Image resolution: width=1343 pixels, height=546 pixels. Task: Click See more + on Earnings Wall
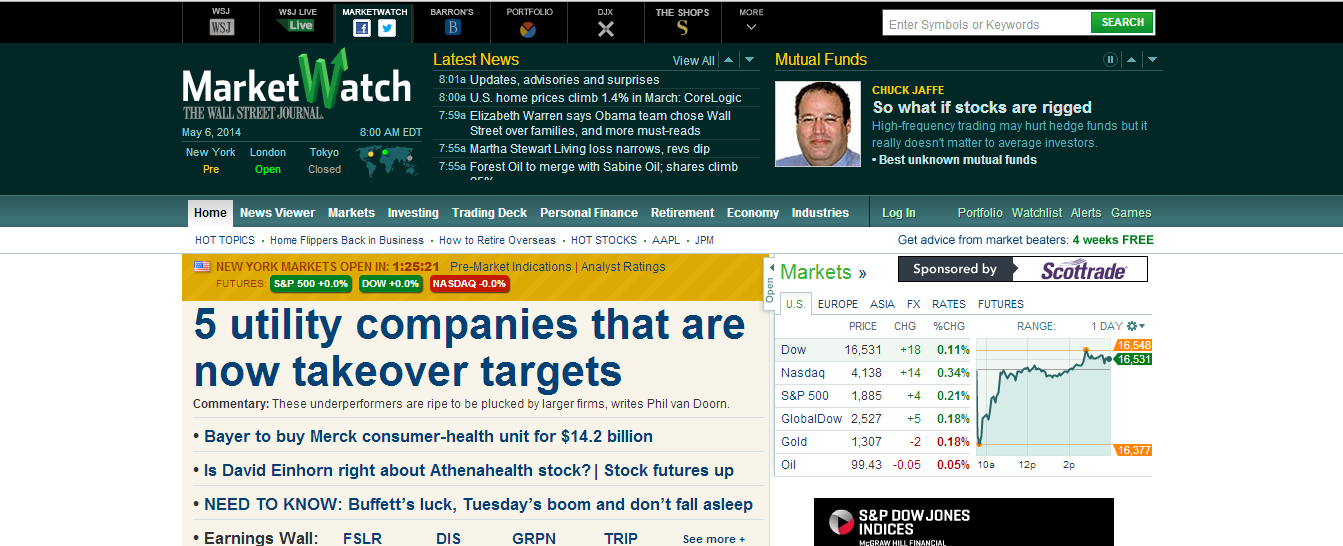coord(714,539)
